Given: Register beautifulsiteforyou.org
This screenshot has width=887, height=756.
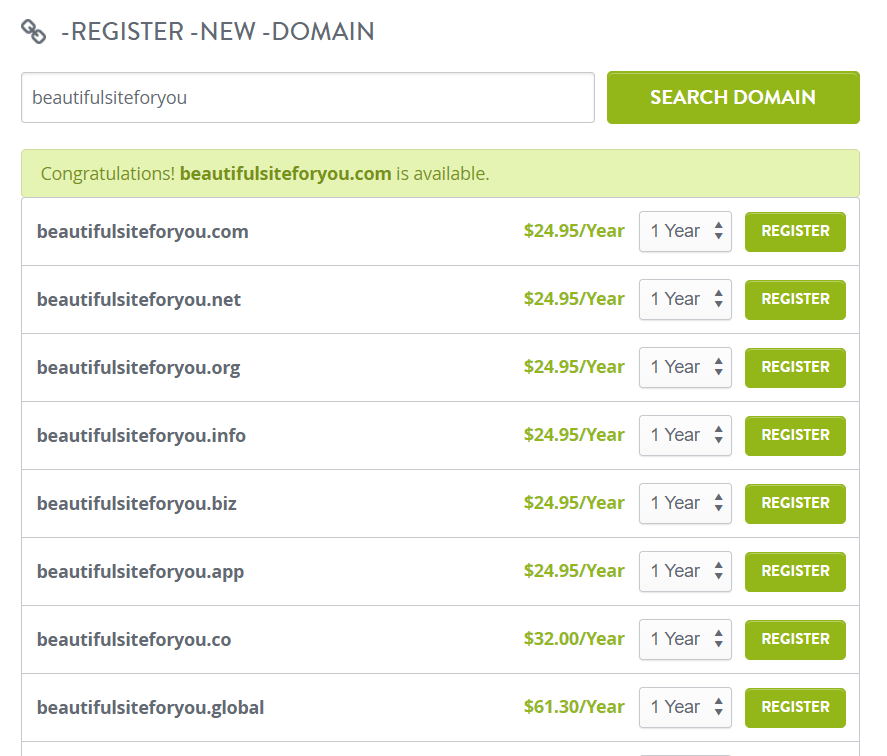Looking at the screenshot, I should (x=795, y=367).
